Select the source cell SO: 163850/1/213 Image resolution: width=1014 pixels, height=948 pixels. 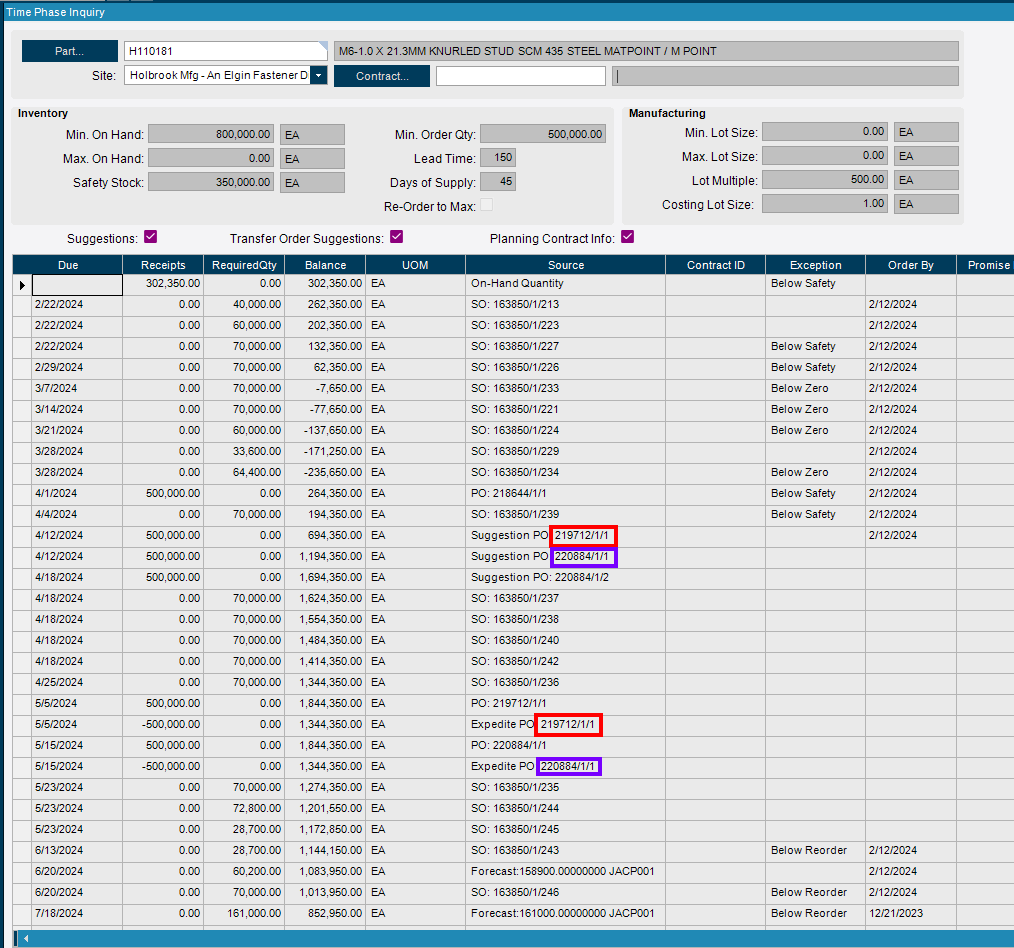click(x=565, y=304)
